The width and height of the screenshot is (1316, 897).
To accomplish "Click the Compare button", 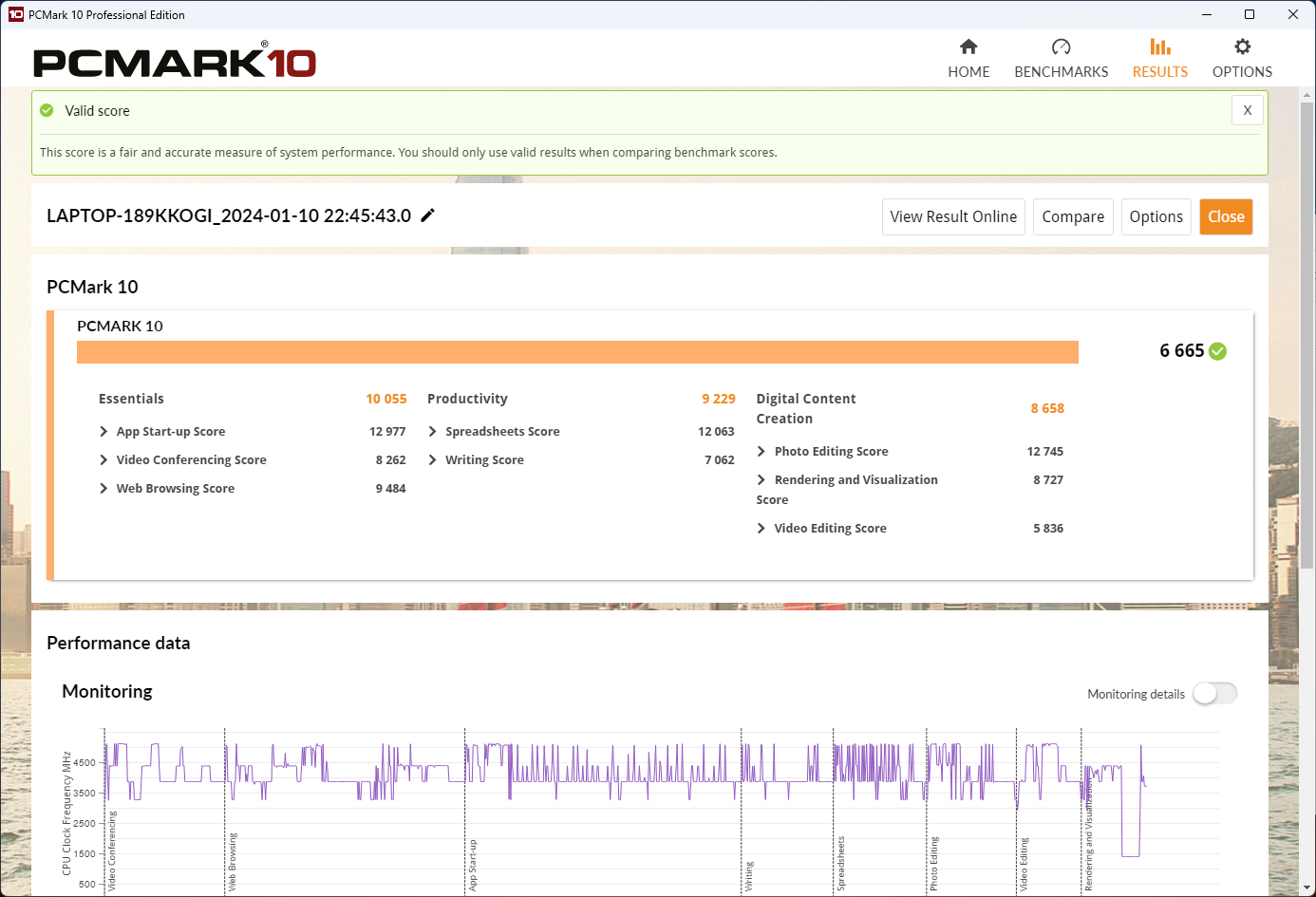I will pos(1073,216).
